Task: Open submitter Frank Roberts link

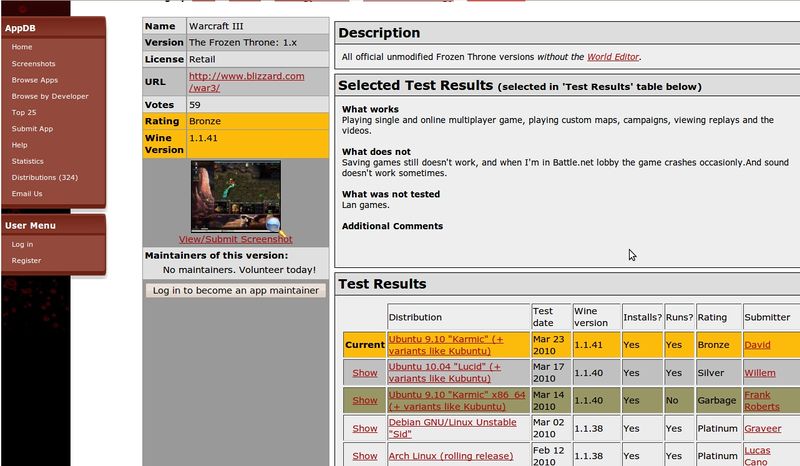Action: point(762,401)
